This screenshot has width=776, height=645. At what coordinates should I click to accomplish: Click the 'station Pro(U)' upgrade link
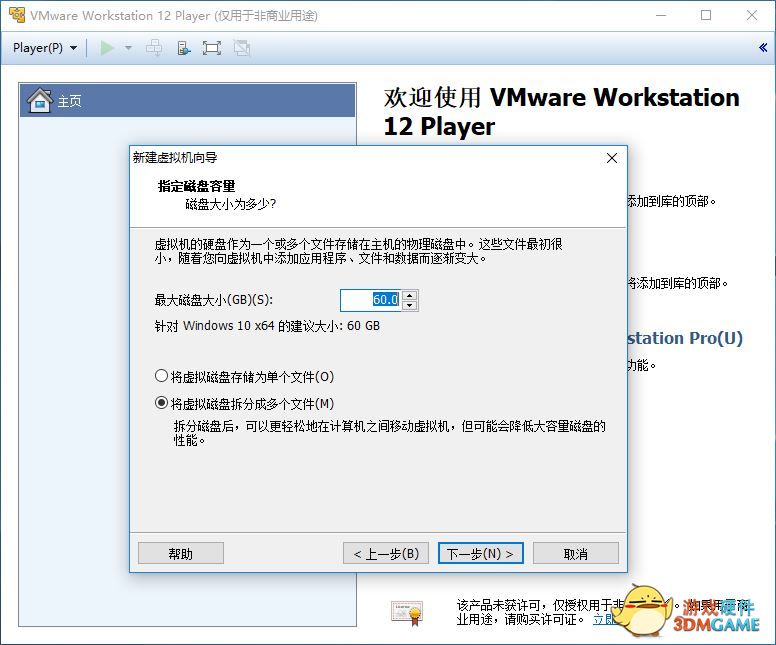[x=685, y=338]
